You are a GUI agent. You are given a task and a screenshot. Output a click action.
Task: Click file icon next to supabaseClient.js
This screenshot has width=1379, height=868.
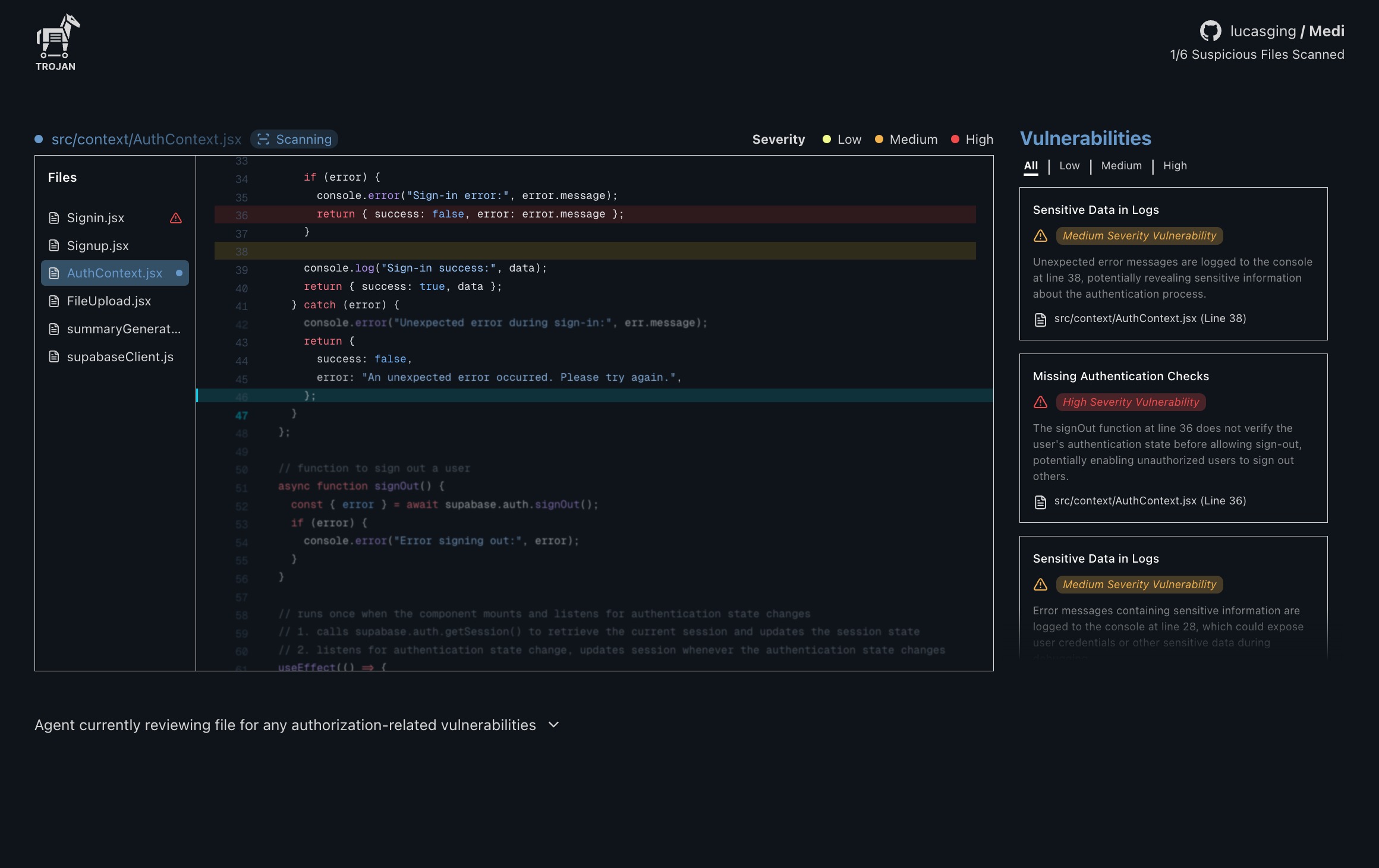pos(54,356)
